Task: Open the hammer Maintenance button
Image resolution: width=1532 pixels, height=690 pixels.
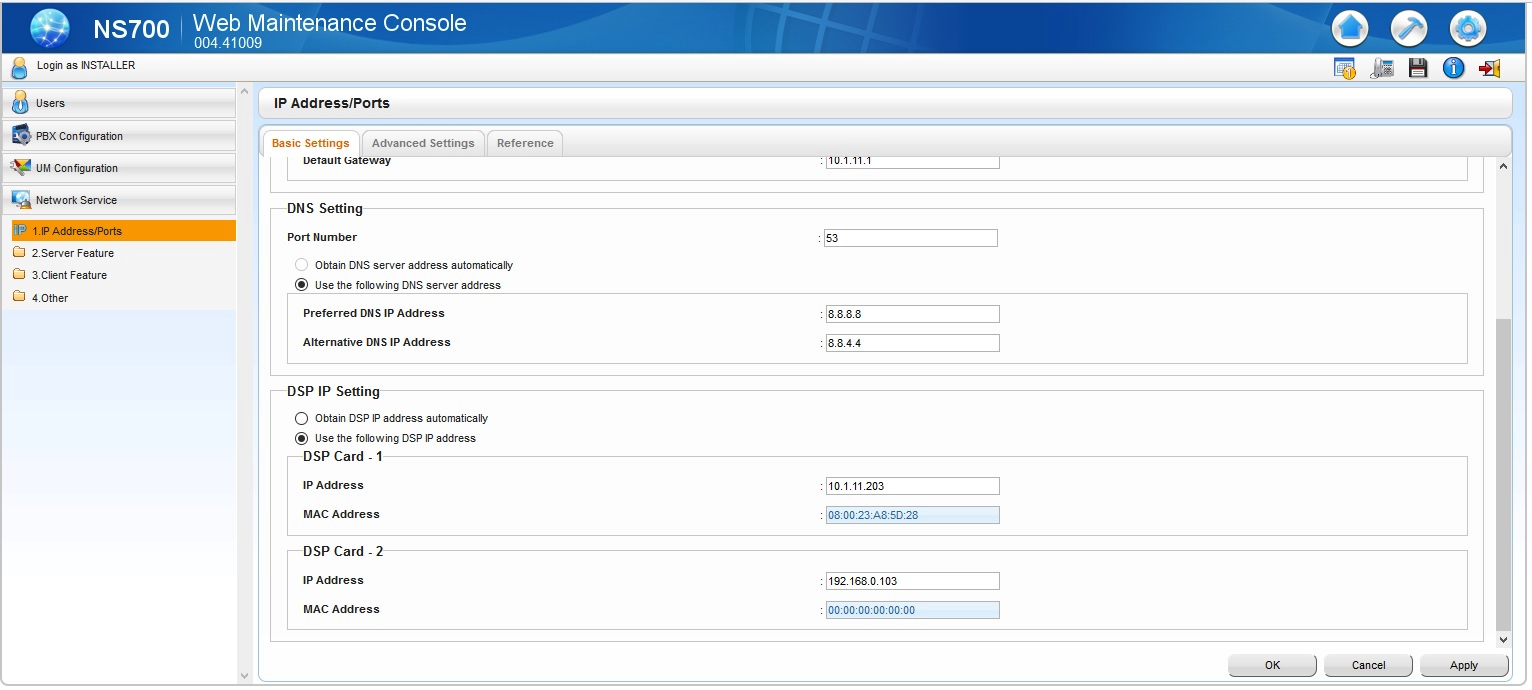Action: coord(1409,28)
